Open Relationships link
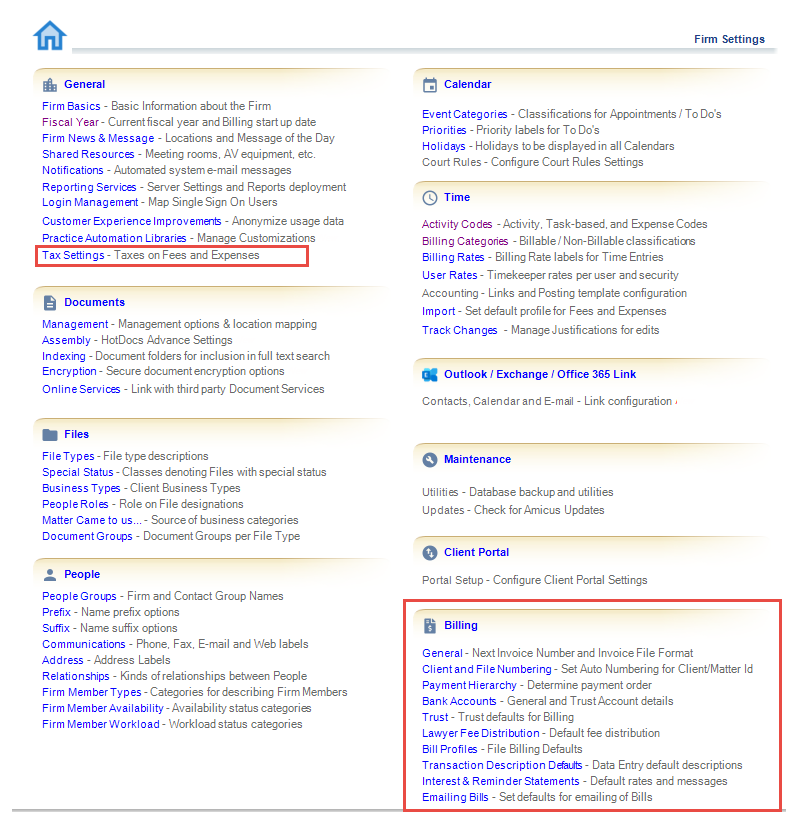This screenshot has width=798, height=838. tap(75, 677)
